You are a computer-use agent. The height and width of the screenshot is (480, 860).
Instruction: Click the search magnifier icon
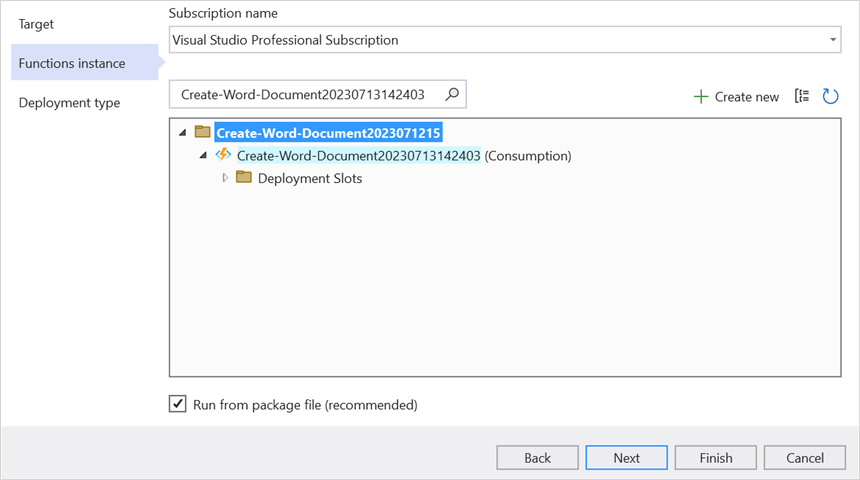(452, 94)
